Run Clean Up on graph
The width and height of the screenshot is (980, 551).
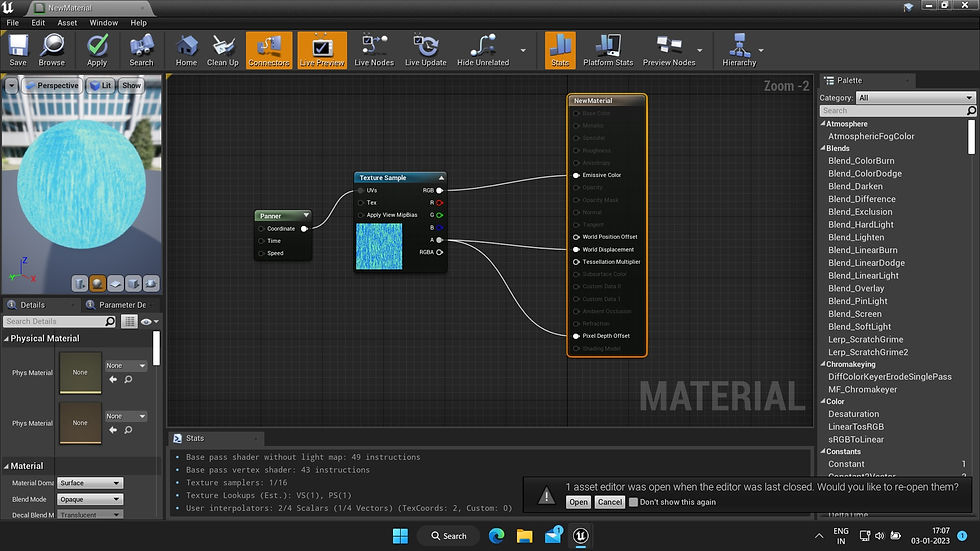pos(222,50)
